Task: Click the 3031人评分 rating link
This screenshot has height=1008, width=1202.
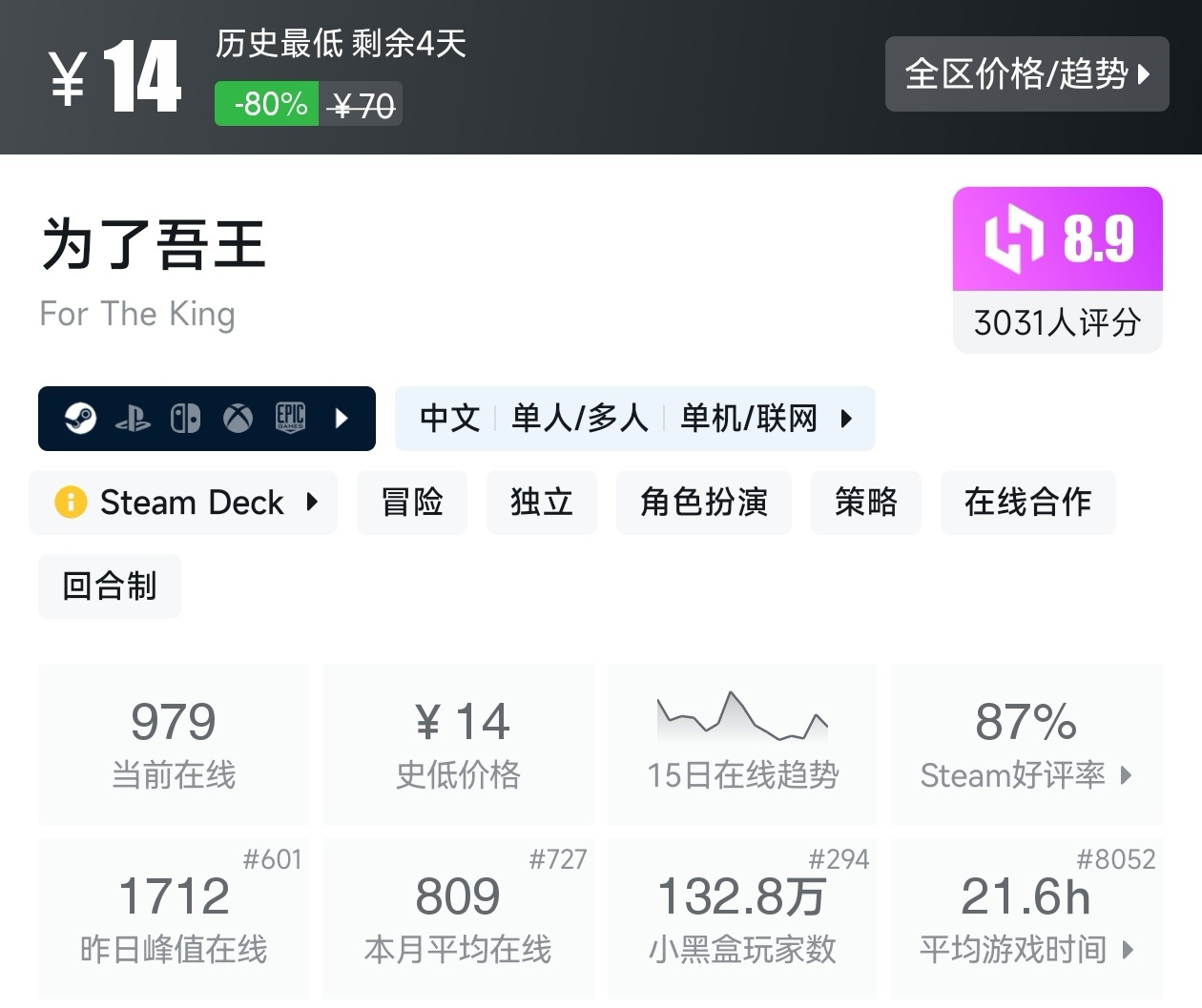Action: tap(1056, 321)
